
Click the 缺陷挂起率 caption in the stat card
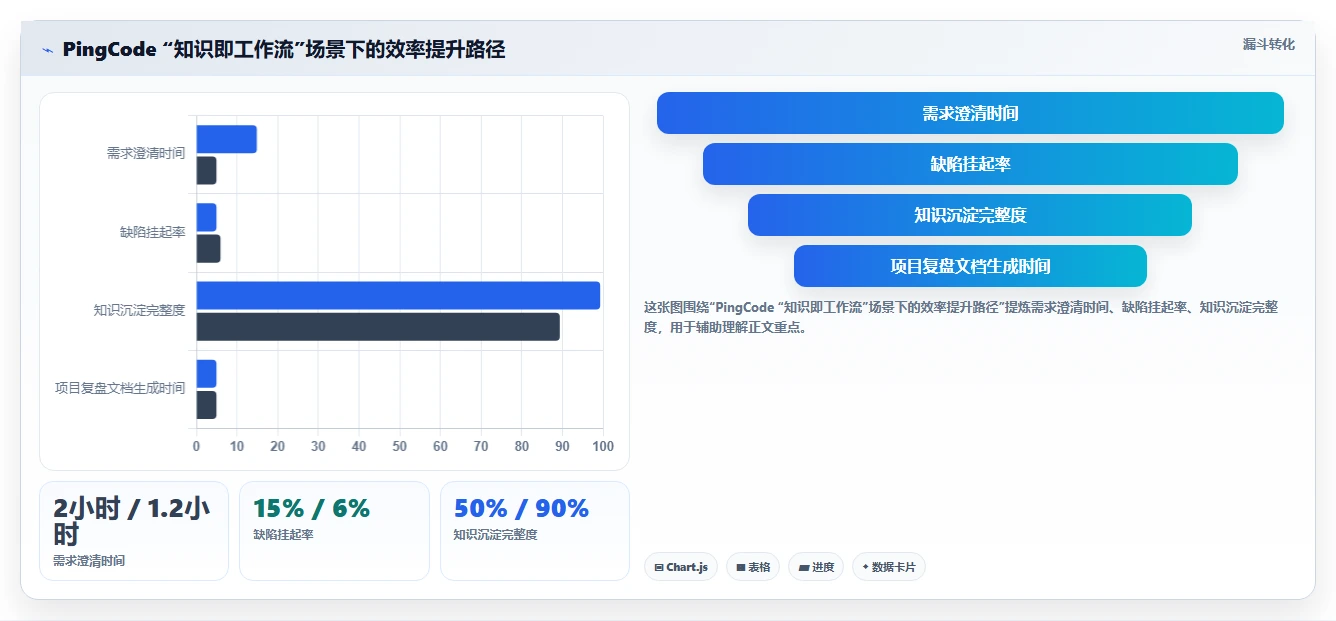tap(284, 535)
